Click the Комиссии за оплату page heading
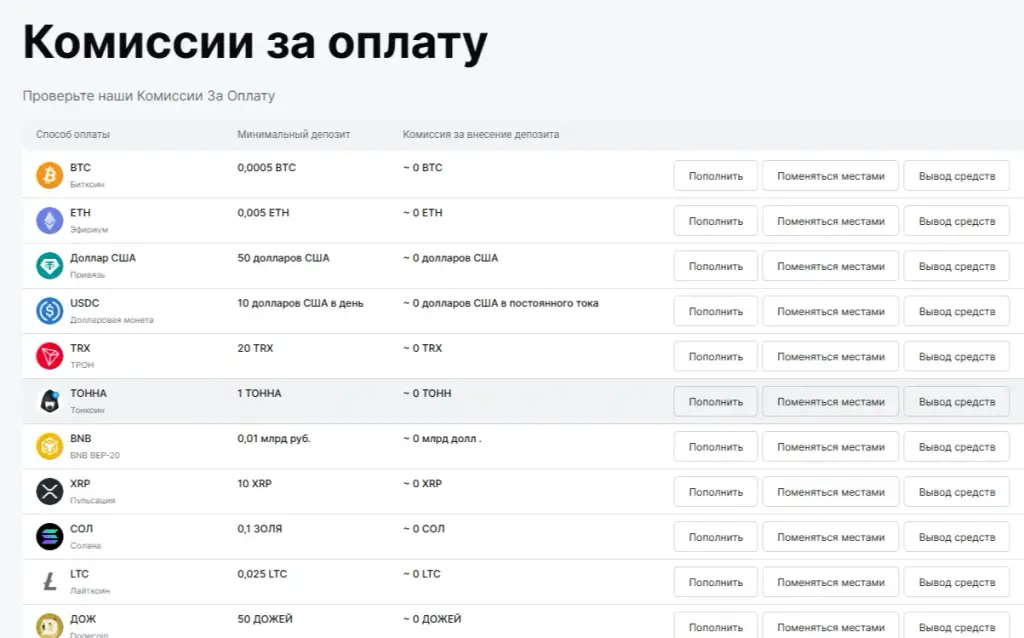 pyautogui.click(x=255, y=43)
